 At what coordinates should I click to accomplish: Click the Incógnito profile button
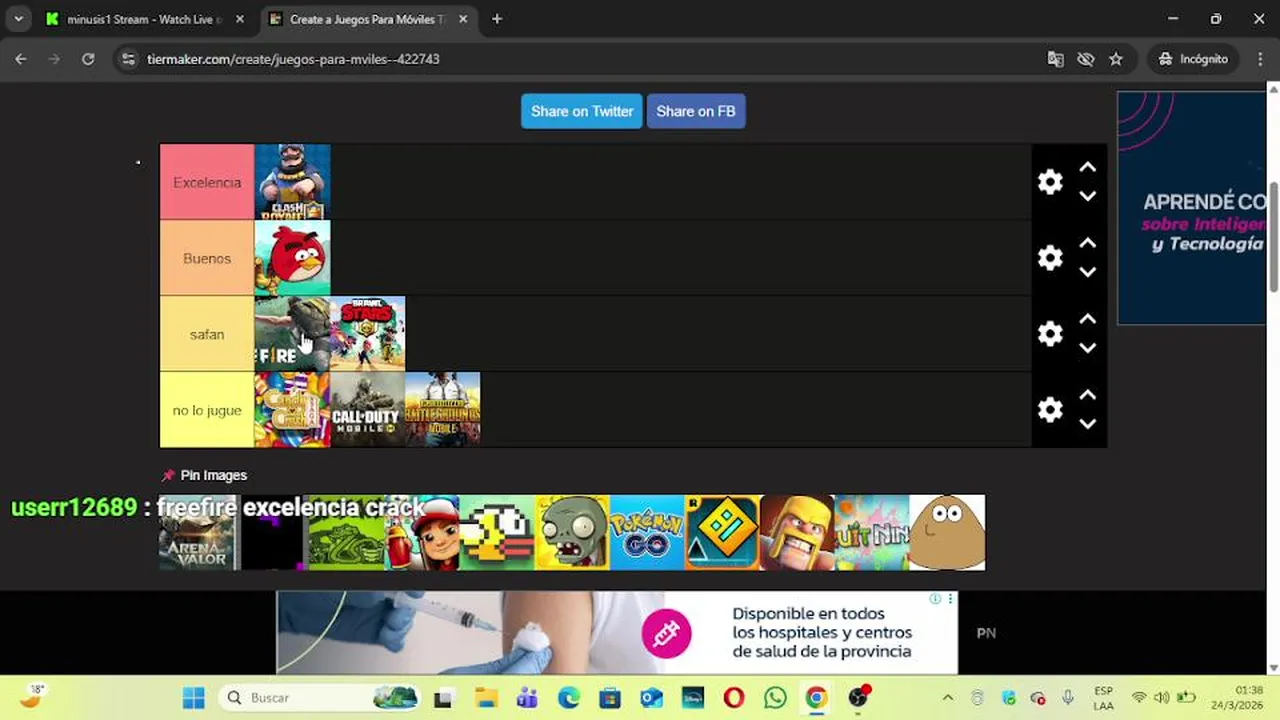click(x=1193, y=59)
